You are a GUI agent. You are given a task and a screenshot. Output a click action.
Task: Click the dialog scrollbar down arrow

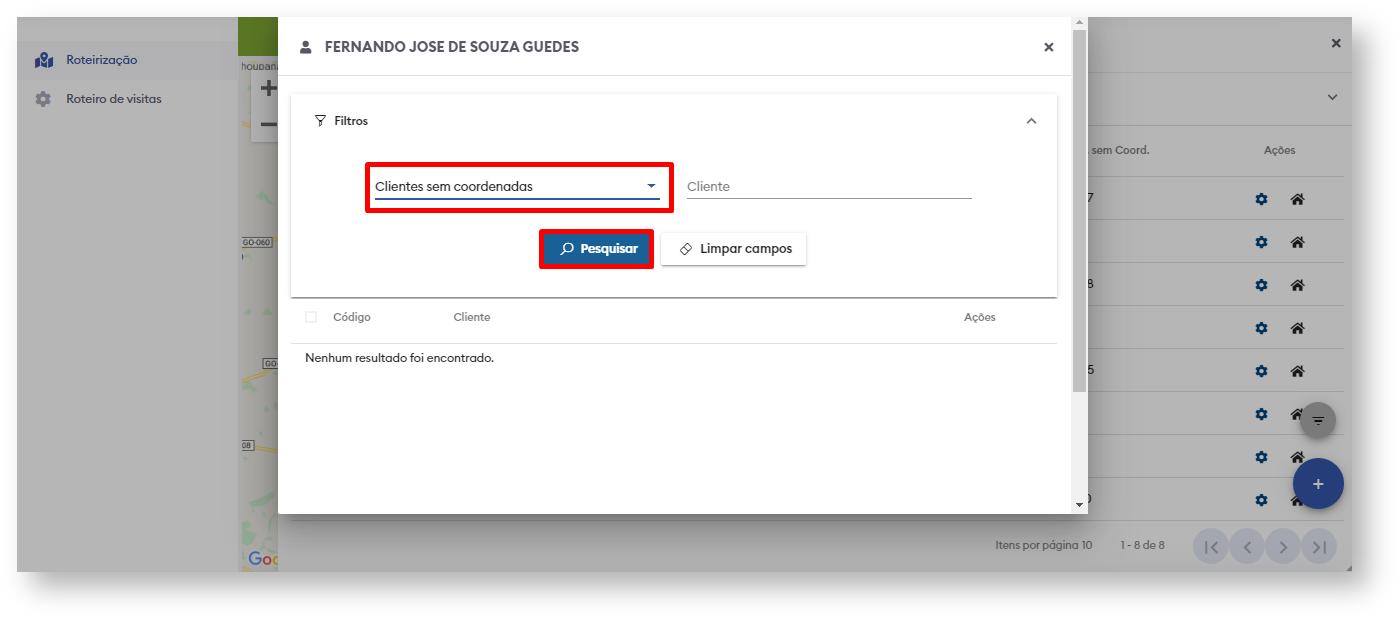1079,505
